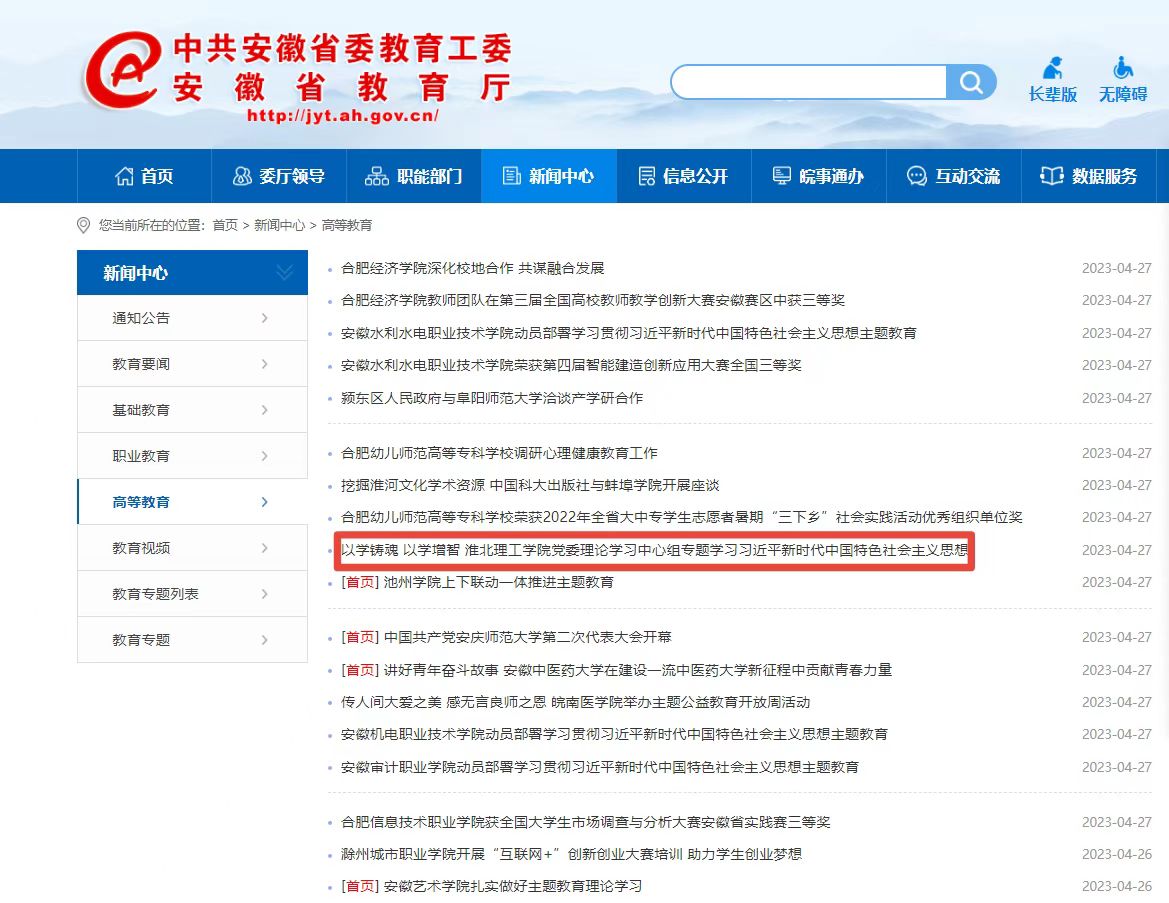Open 颍东区人民政府与阜阳师范大学 news link
1169x903 pixels.
point(492,398)
